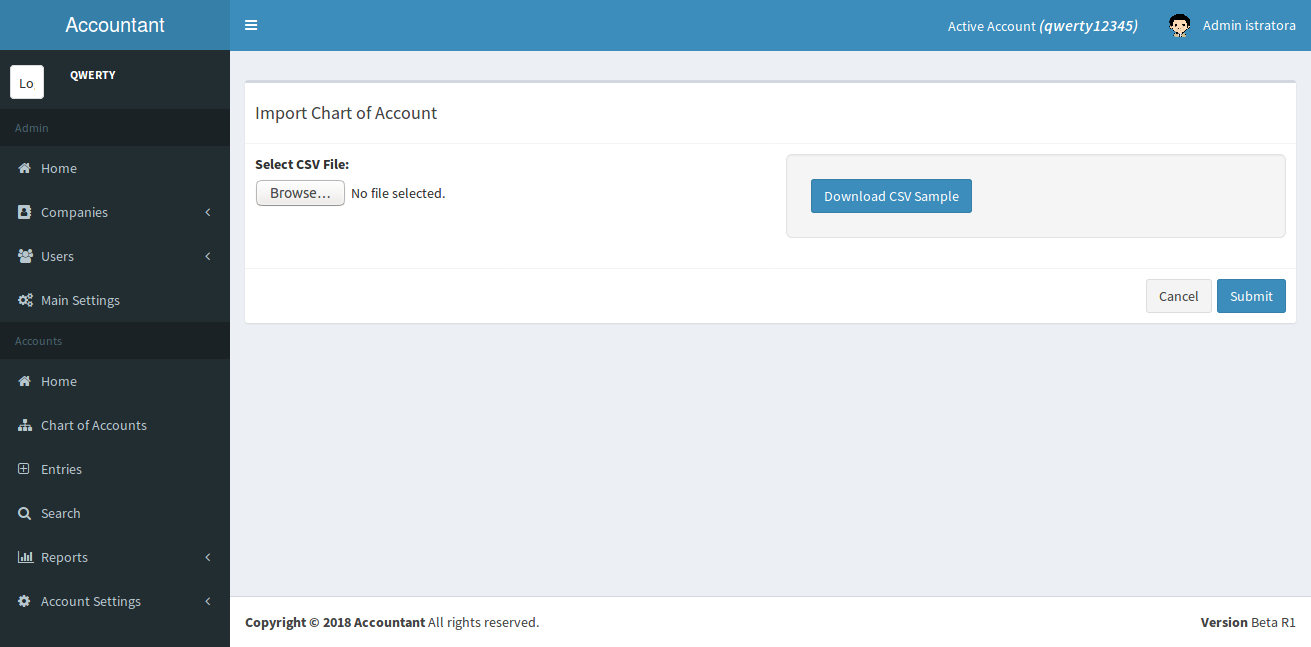Click the Account Settings gear icon
The height and width of the screenshot is (647, 1311).
25,601
